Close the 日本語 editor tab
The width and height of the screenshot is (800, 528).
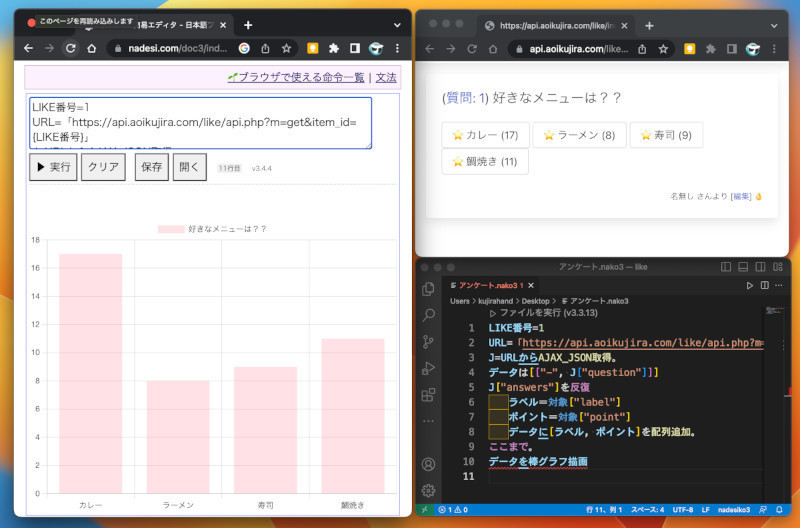pos(223,25)
